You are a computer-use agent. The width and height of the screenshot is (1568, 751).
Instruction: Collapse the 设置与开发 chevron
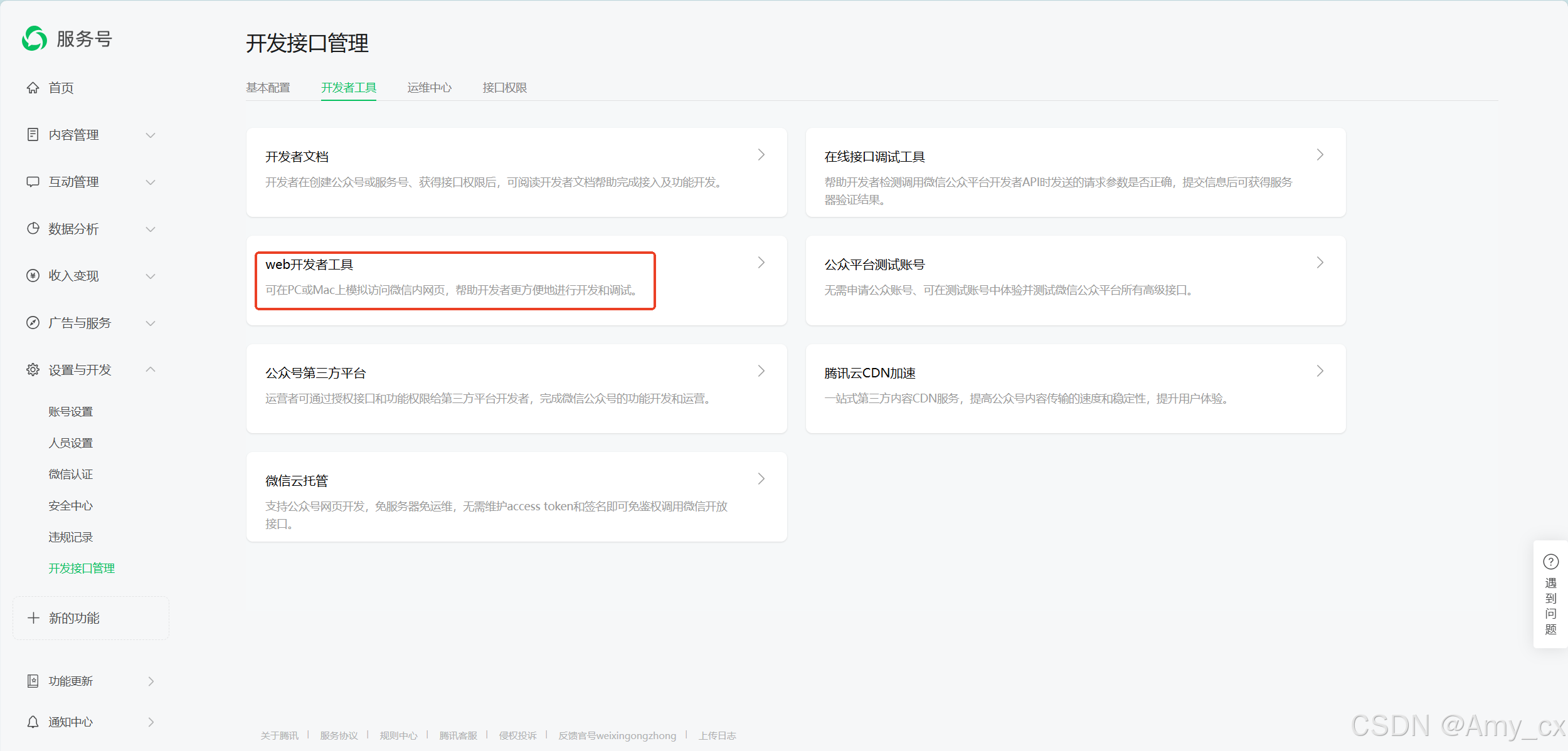click(151, 369)
